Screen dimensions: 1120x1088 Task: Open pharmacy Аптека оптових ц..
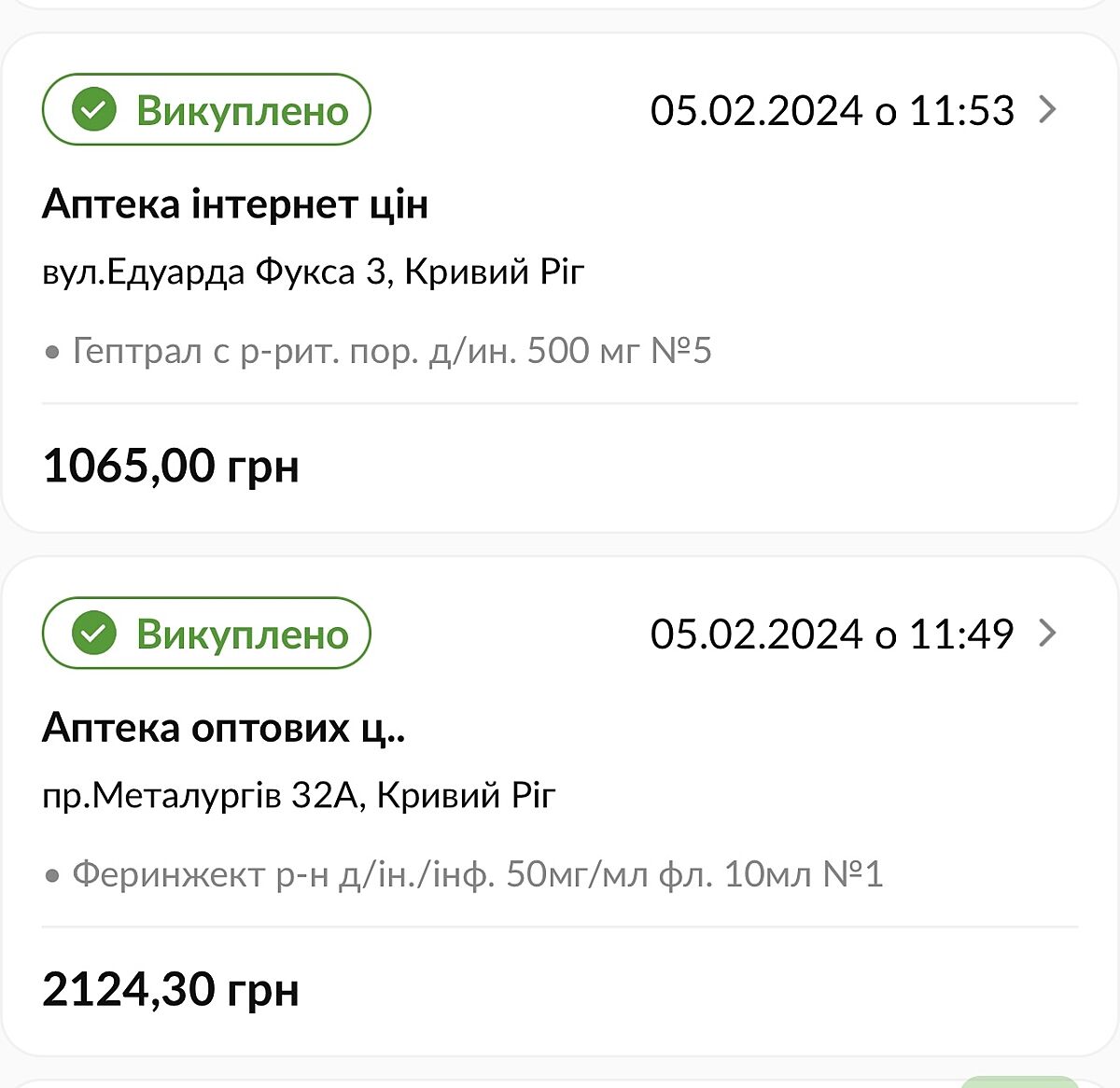224,728
